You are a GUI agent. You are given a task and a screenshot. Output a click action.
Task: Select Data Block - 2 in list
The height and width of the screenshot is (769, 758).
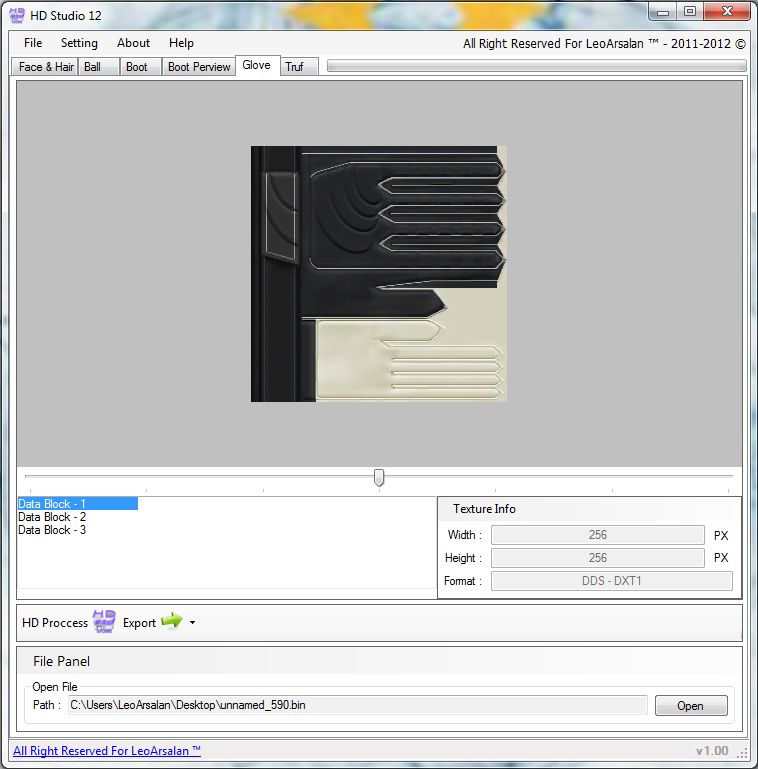point(52,517)
